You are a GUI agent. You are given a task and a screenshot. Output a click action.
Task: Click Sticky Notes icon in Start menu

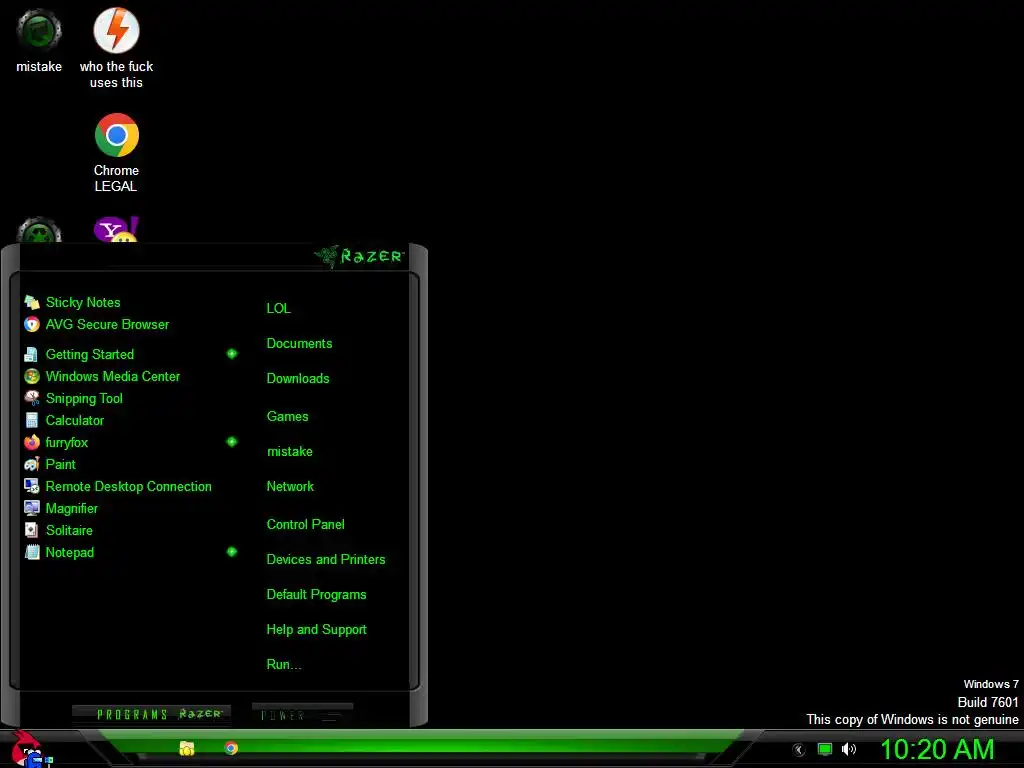click(32, 302)
